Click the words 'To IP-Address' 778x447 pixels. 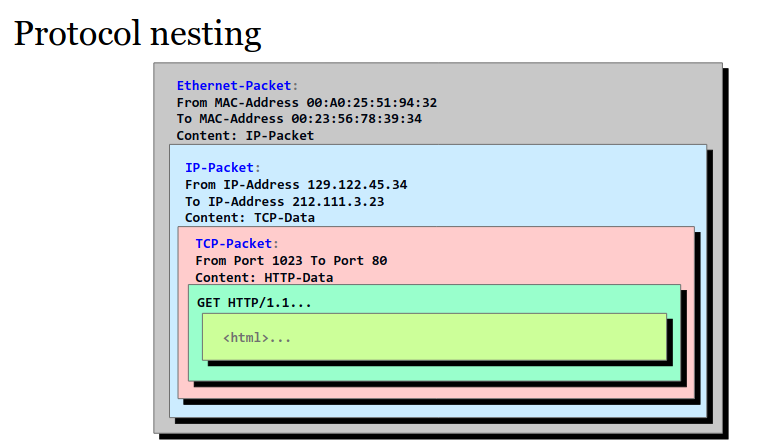[235, 201]
